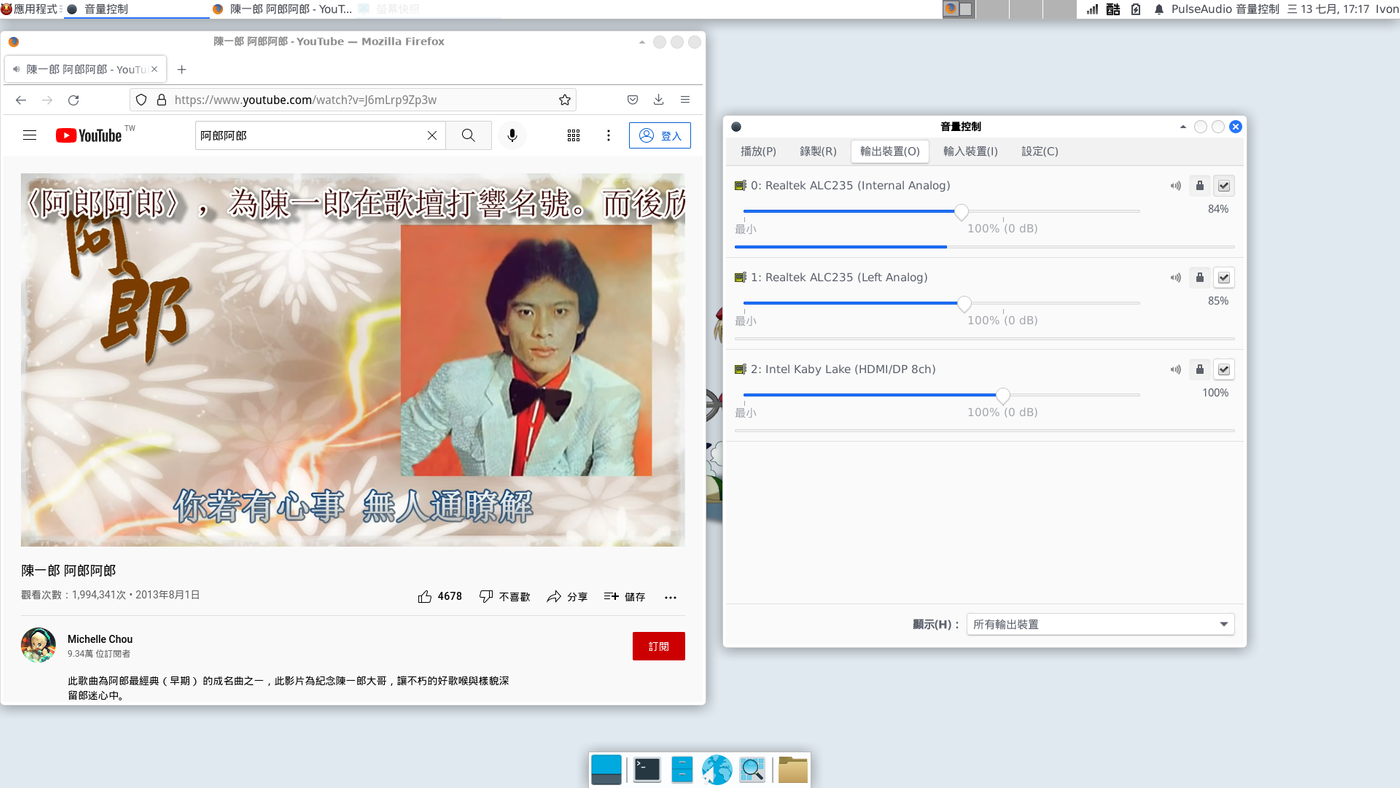Viewport: 1400px width, 788px height.
Task: Open the 設定(C) tab
Action: [1040, 152]
